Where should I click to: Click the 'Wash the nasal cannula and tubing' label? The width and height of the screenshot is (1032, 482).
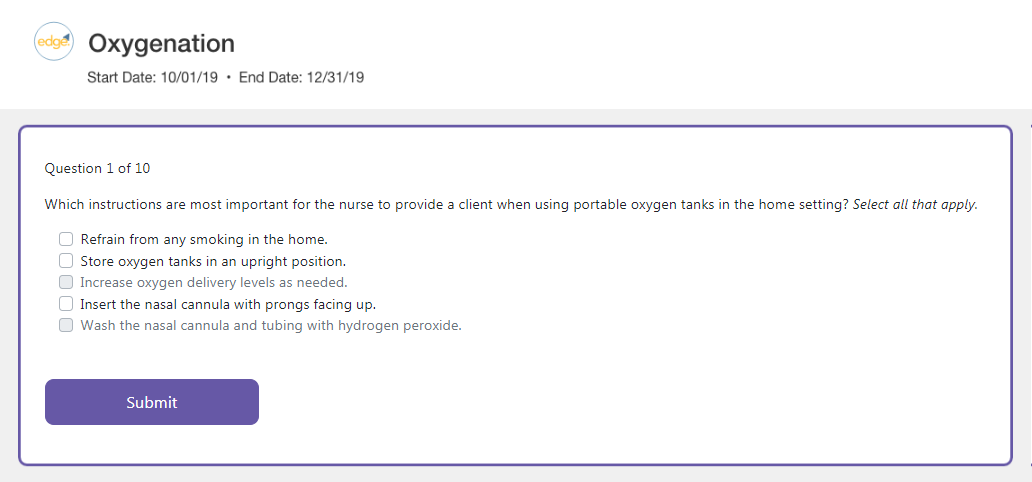(271, 325)
